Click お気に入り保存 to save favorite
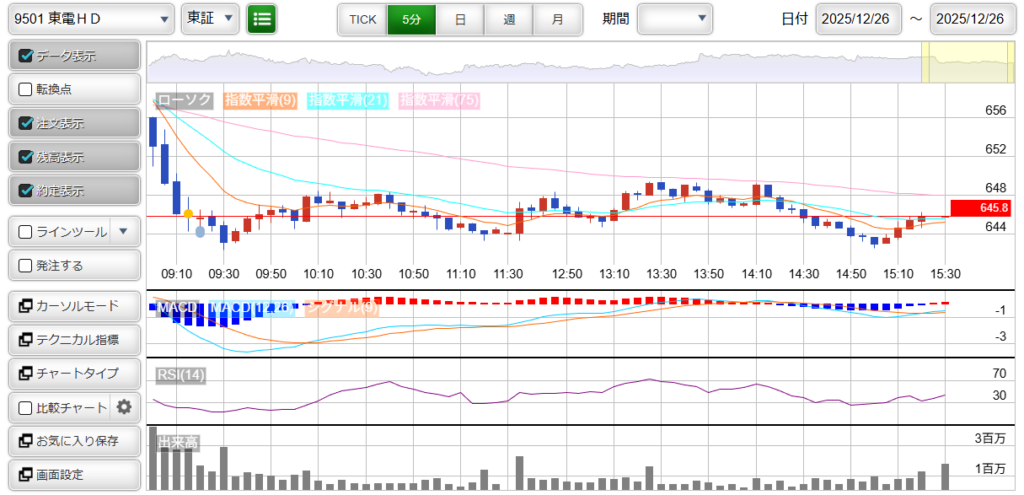This screenshot has width=1024, height=495. (71, 441)
